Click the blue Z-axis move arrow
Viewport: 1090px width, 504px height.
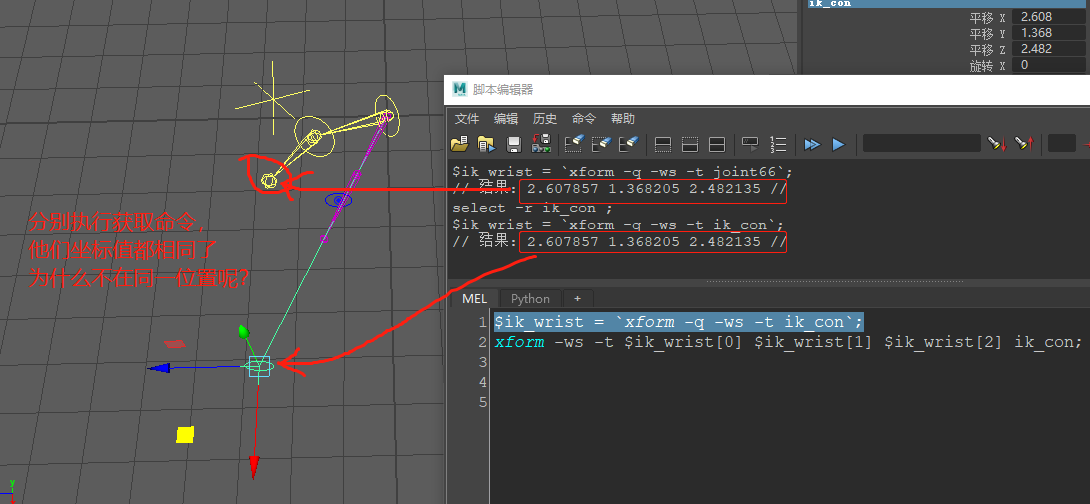(x=158, y=368)
